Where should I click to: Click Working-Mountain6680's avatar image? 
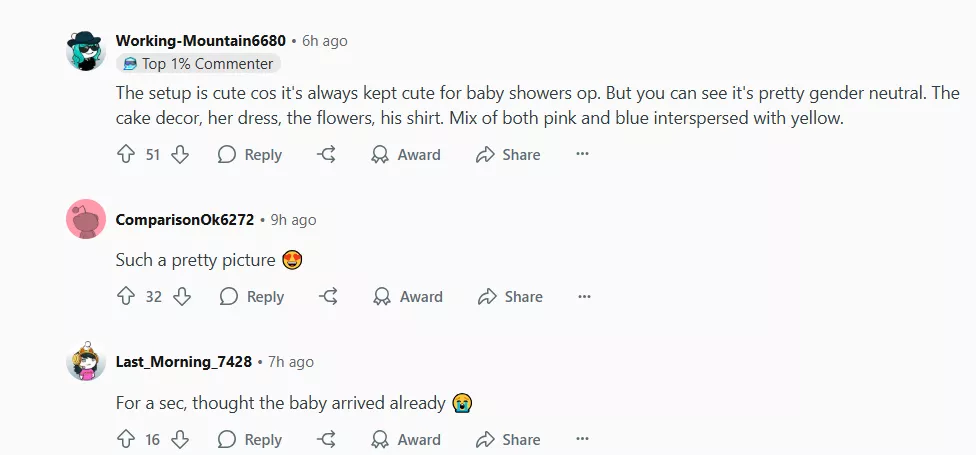(x=86, y=50)
